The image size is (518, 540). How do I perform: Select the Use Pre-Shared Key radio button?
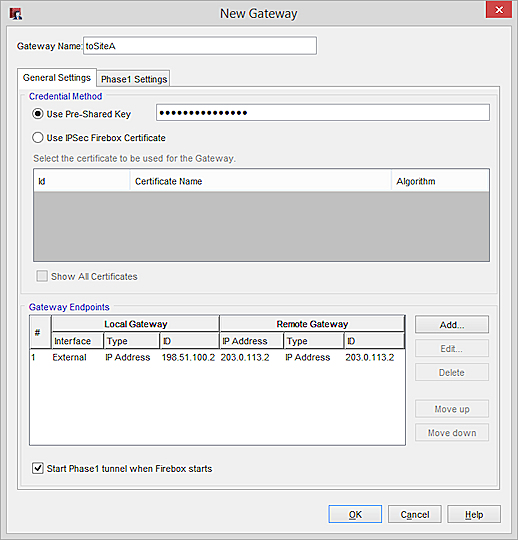38,114
